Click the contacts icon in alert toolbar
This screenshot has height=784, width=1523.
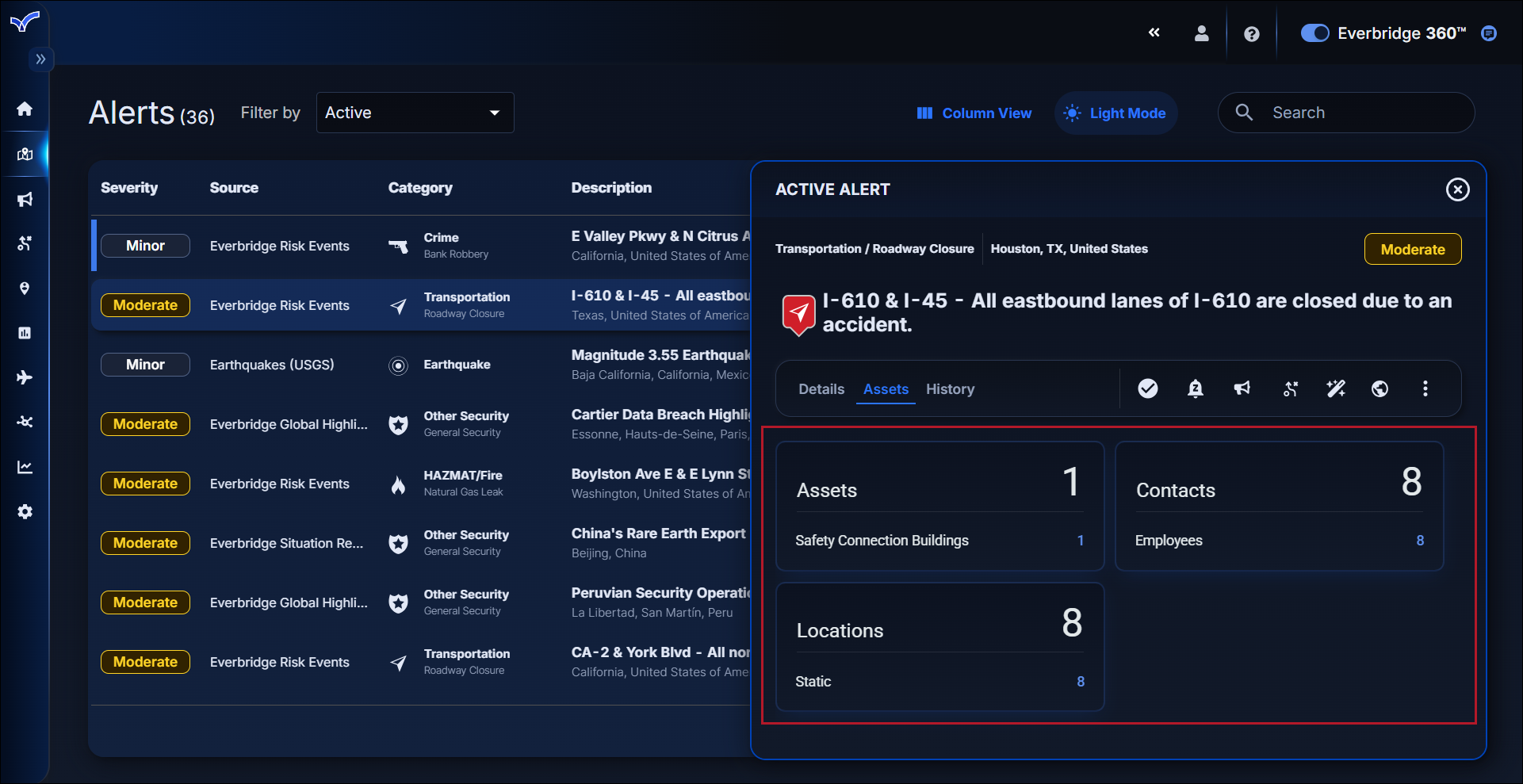(x=1291, y=388)
